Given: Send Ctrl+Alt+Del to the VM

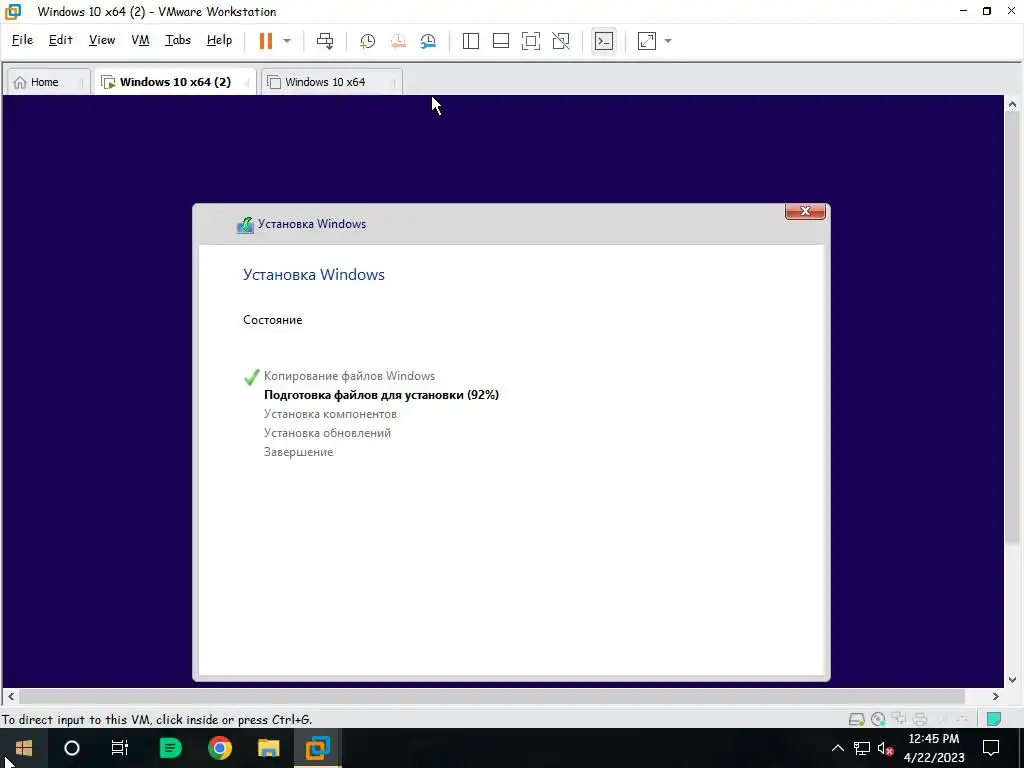Looking at the screenshot, I should tap(325, 40).
